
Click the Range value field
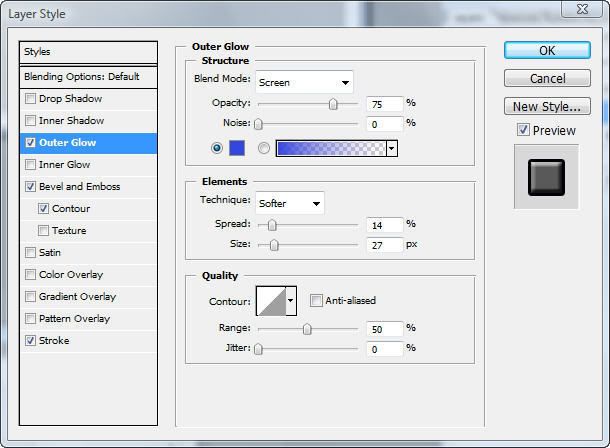pos(384,329)
